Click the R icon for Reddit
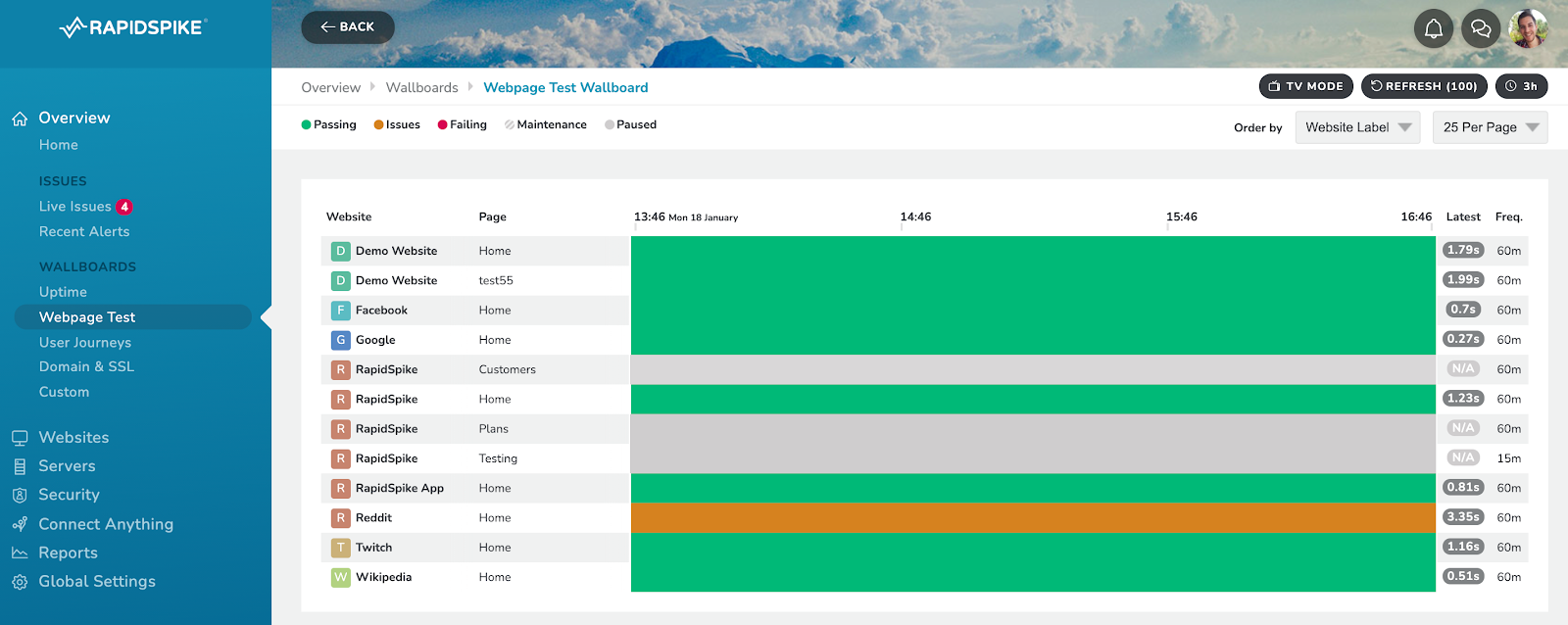 pos(340,518)
